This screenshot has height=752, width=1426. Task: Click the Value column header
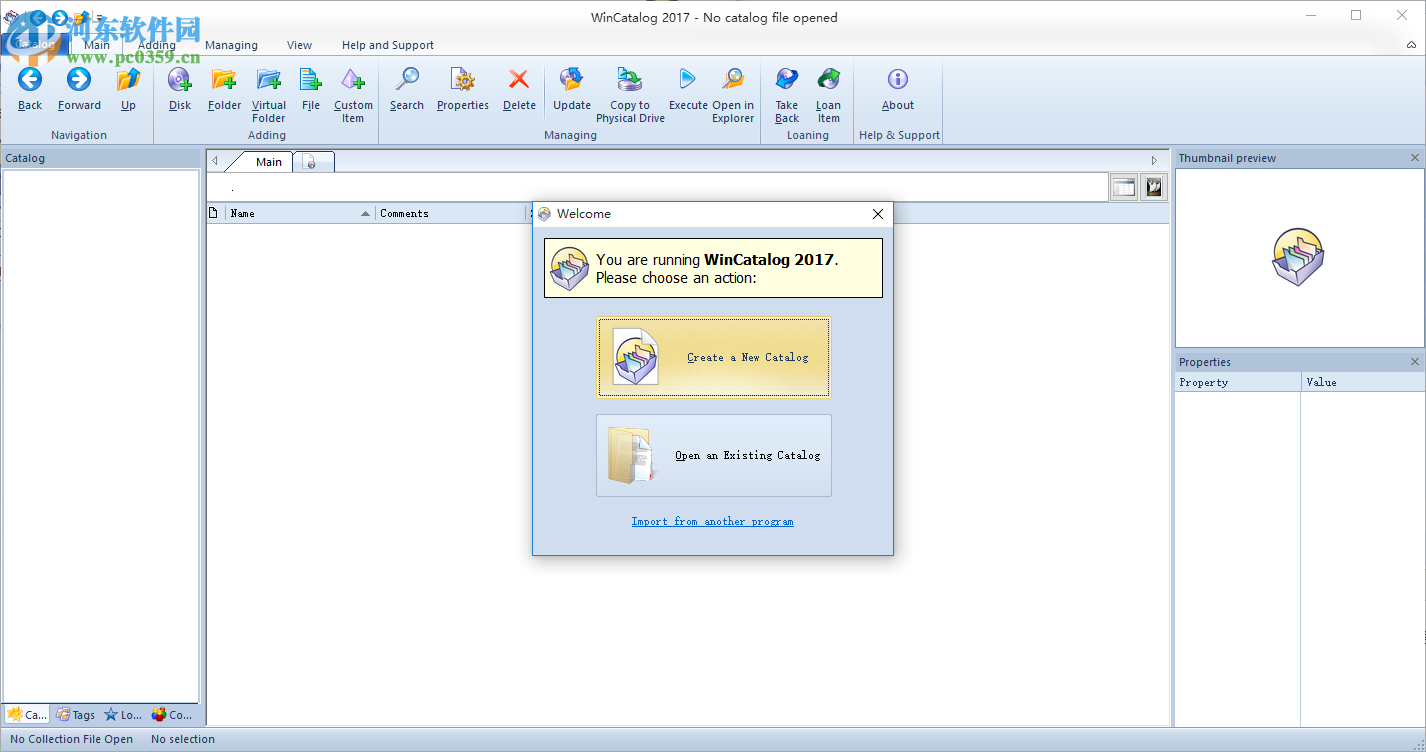1363,382
